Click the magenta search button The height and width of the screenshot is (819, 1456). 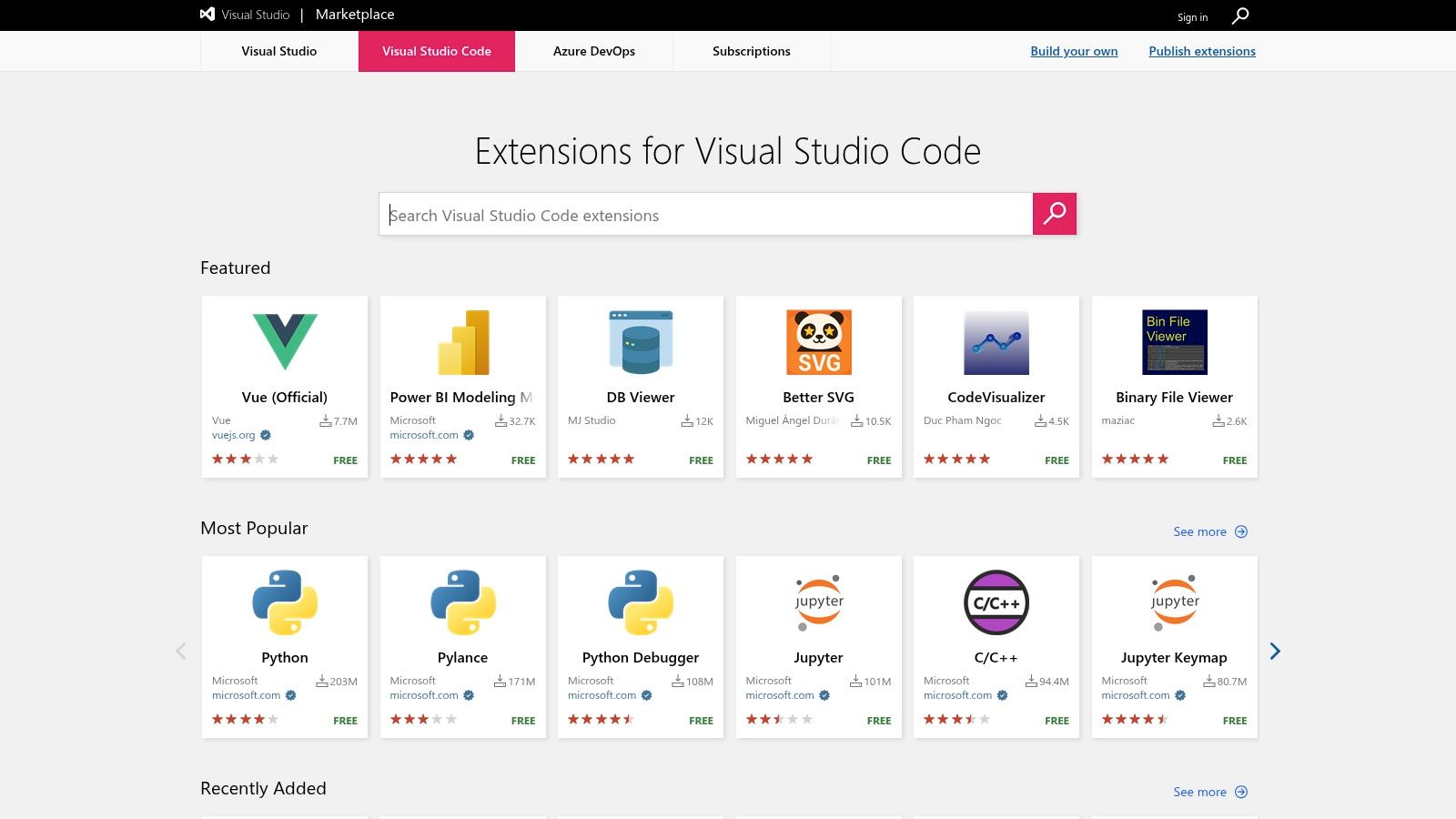pyautogui.click(x=1054, y=214)
